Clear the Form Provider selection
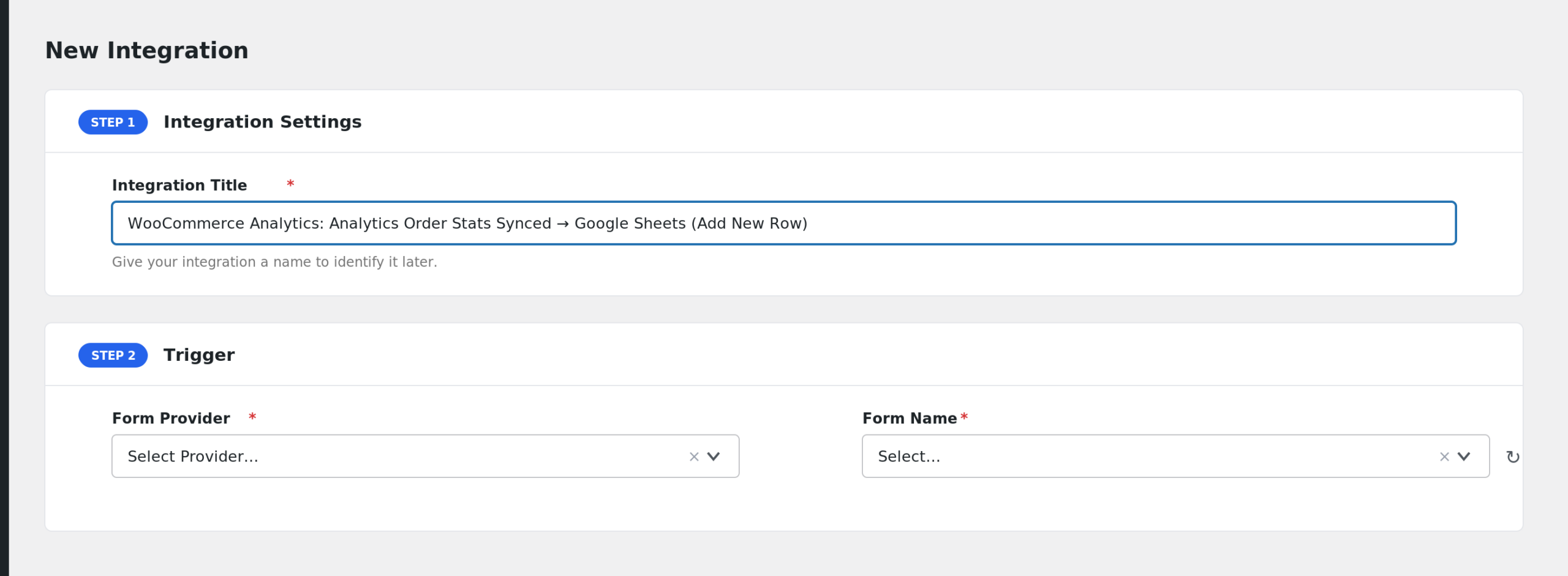The image size is (1568, 576). click(694, 457)
